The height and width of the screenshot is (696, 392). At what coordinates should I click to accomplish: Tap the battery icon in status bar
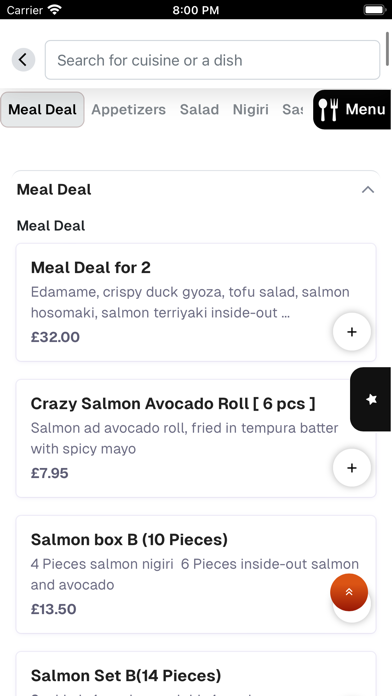click(375, 10)
